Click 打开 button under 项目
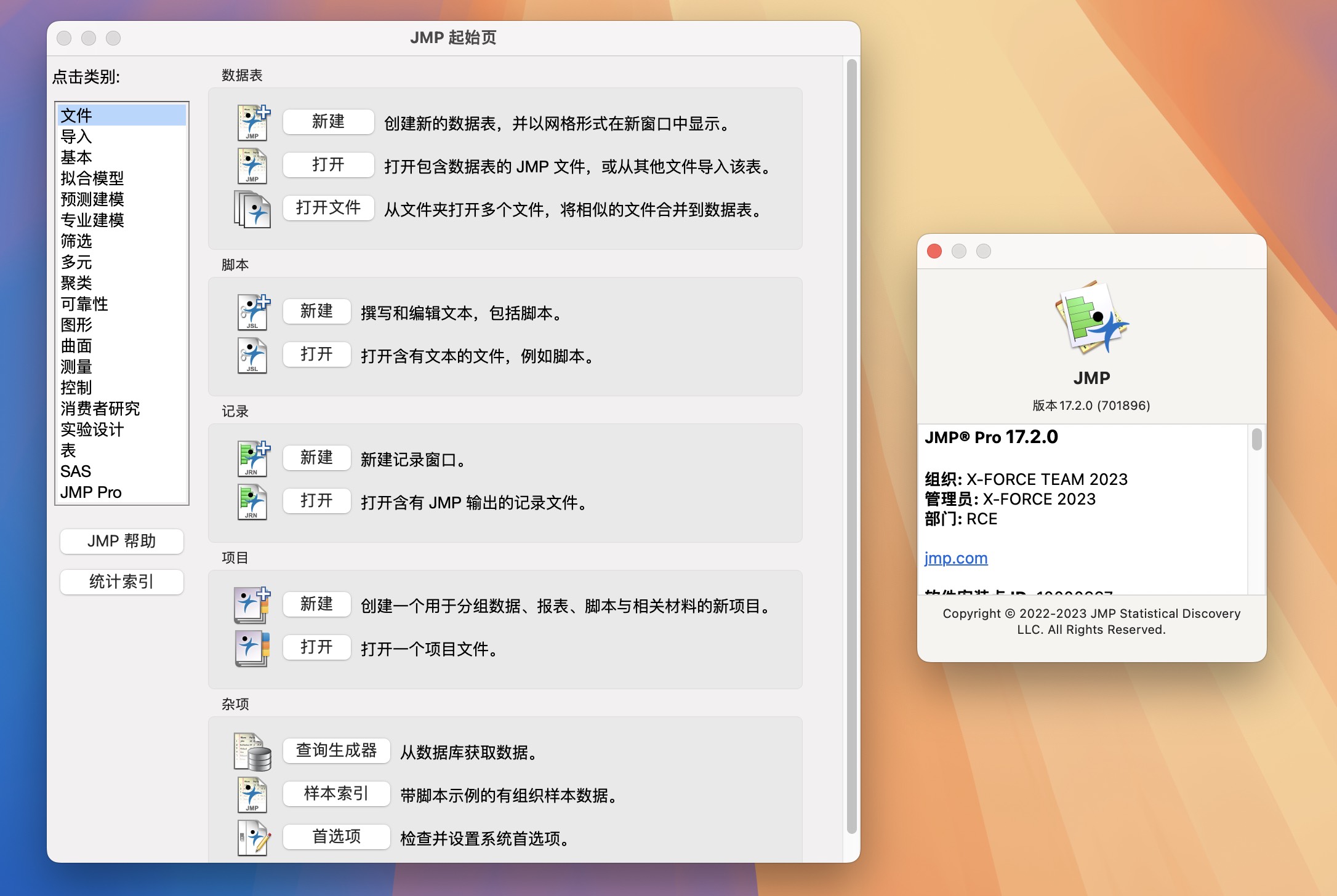 (x=317, y=647)
